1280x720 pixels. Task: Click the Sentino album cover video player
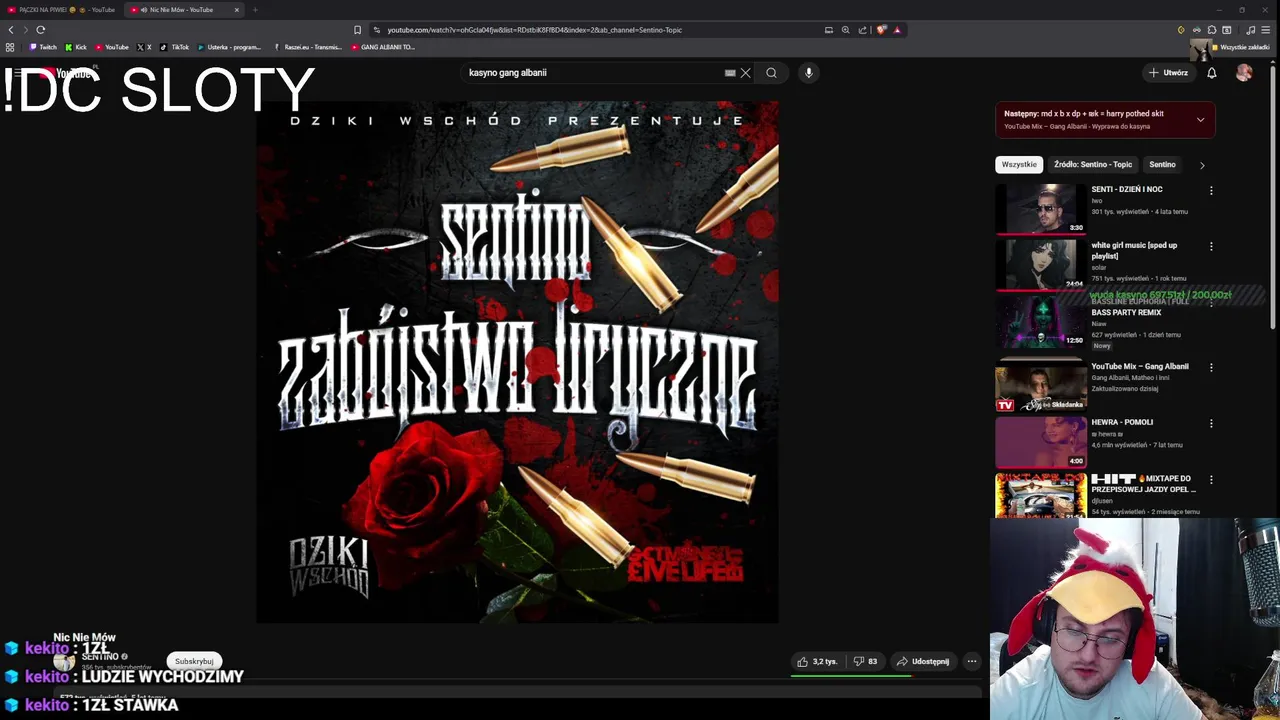[517, 362]
